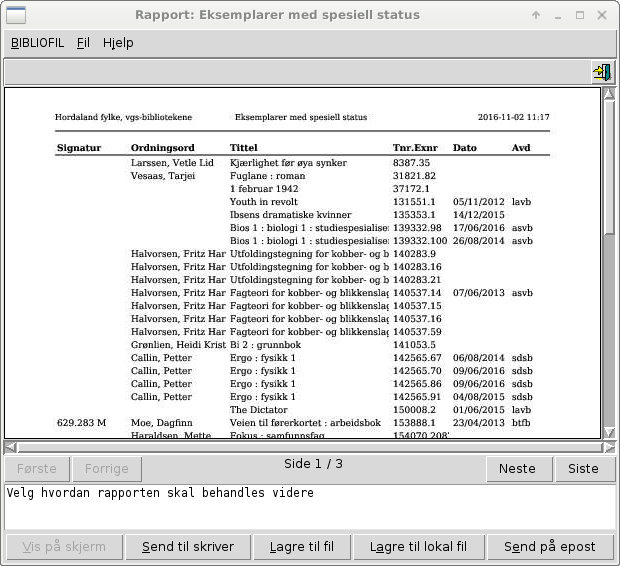Click the horizontal scrollbar's left arrow
The image size is (620, 566).
10,446
